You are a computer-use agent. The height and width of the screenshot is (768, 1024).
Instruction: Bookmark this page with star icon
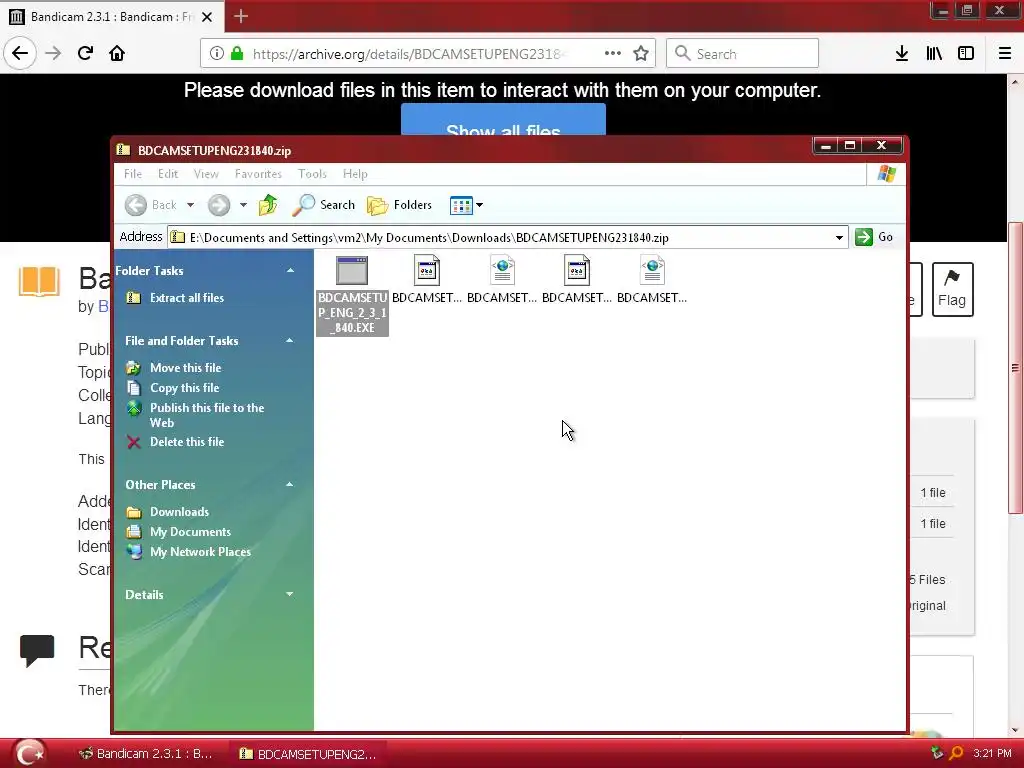tap(641, 54)
